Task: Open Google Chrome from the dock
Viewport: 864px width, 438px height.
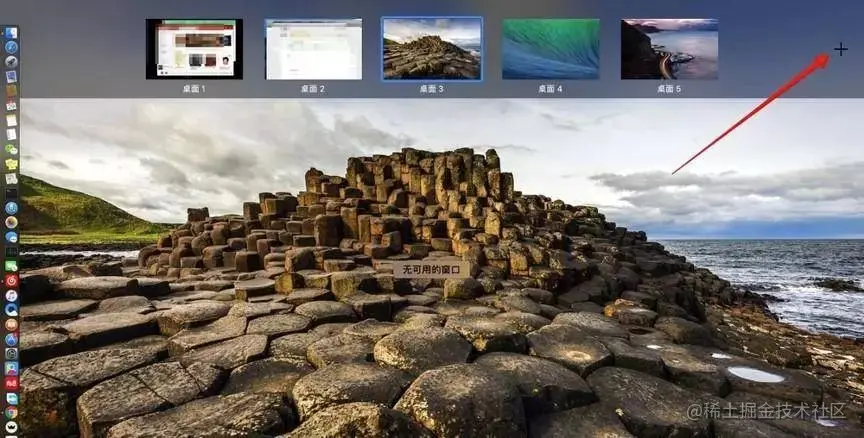Action: coord(12,412)
